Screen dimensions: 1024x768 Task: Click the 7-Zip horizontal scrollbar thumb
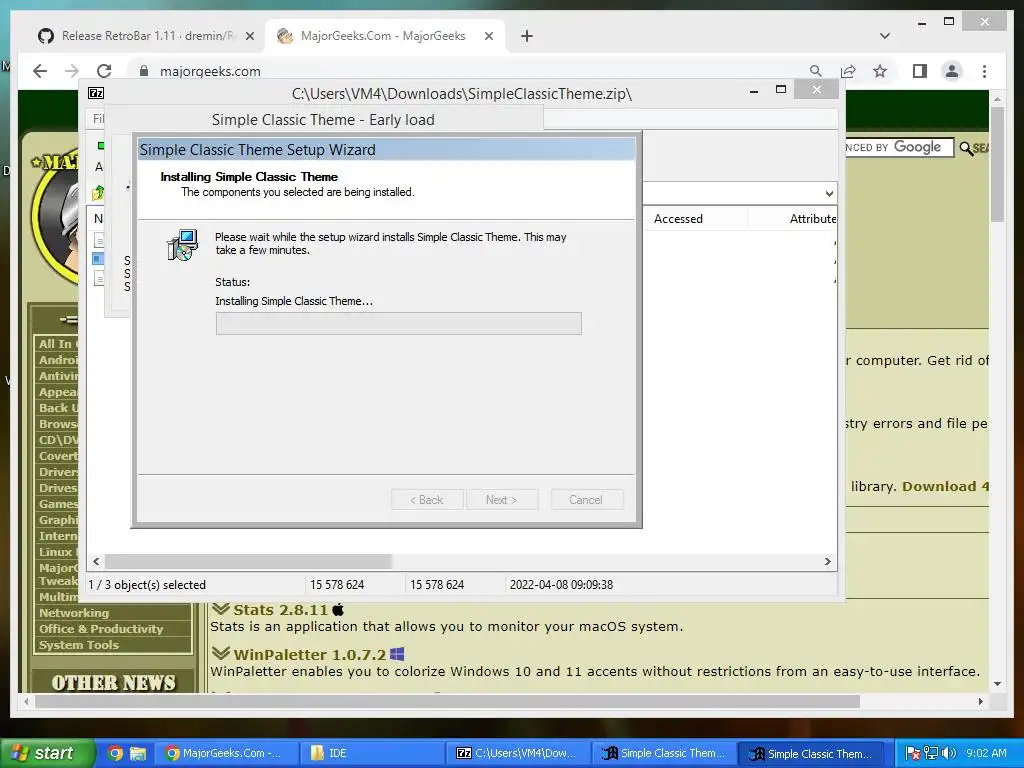248,562
